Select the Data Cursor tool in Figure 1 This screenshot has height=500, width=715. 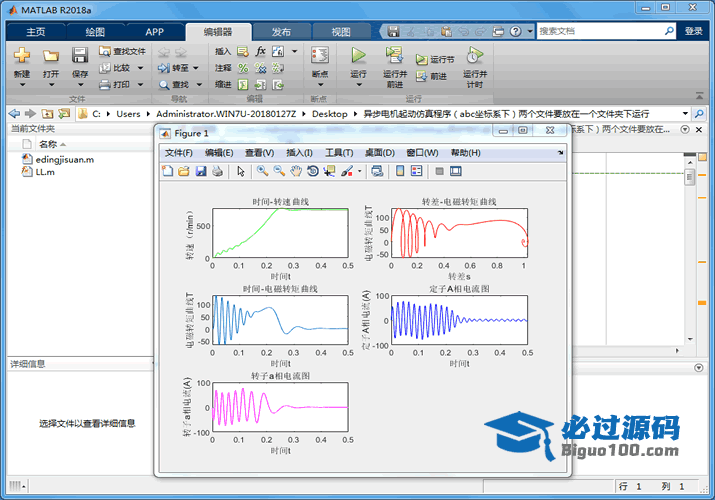pyautogui.click(x=329, y=171)
